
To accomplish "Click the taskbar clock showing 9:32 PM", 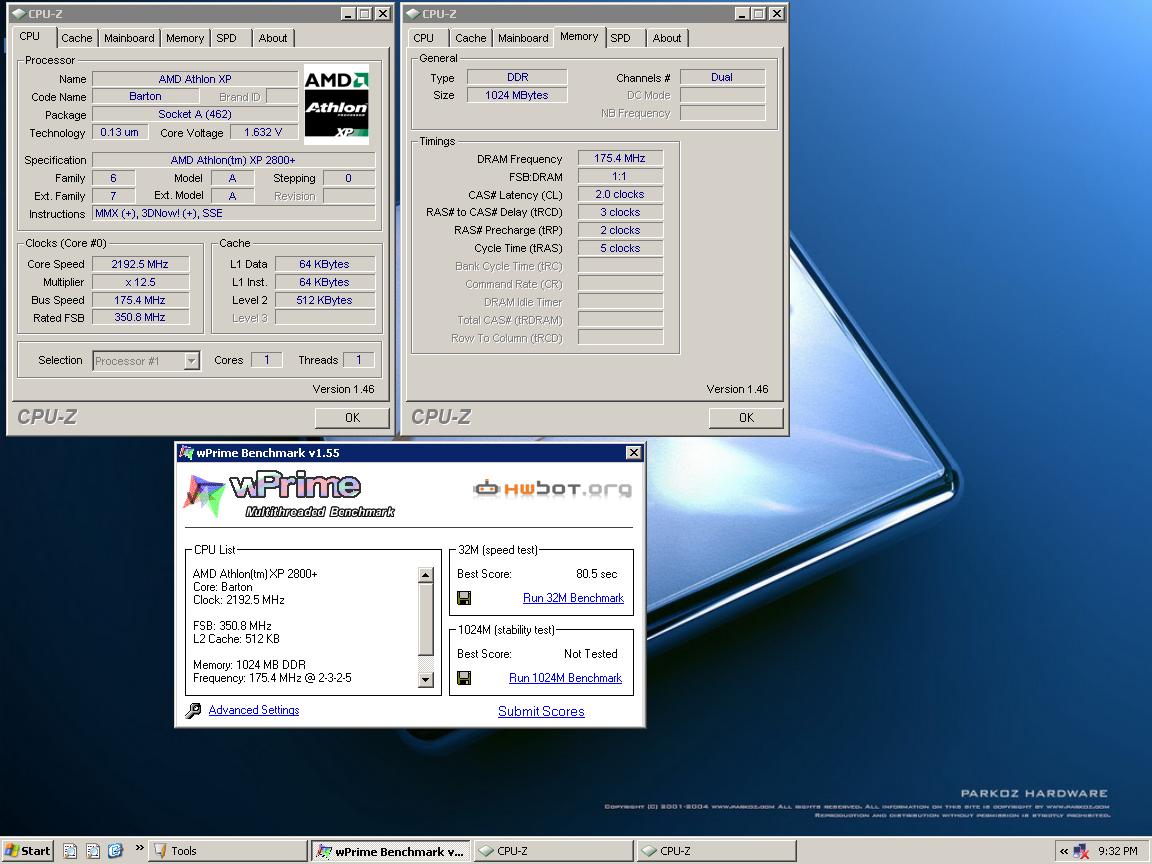I will pos(1117,851).
